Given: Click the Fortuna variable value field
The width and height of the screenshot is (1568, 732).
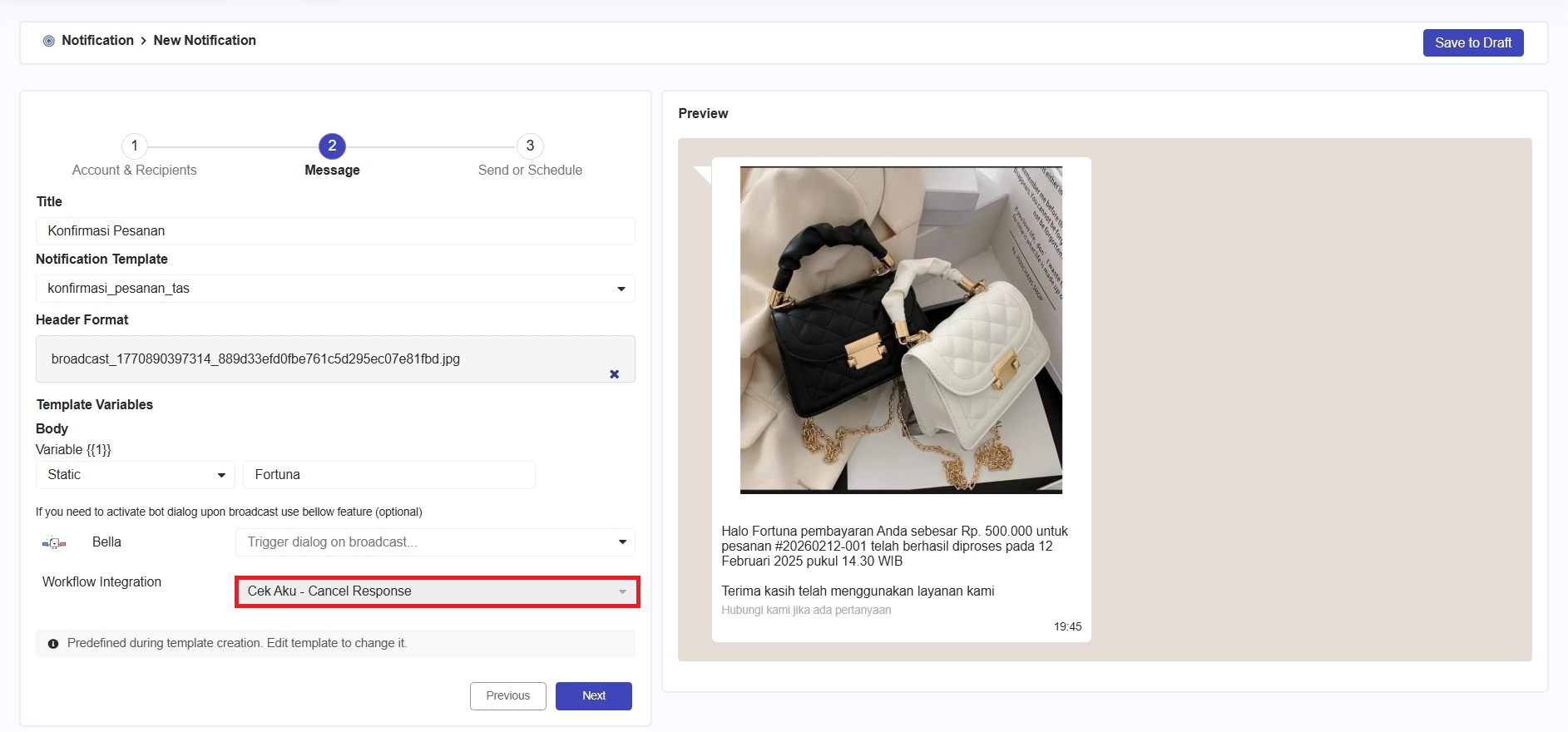Looking at the screenshot, I should (x=388, y=475).
